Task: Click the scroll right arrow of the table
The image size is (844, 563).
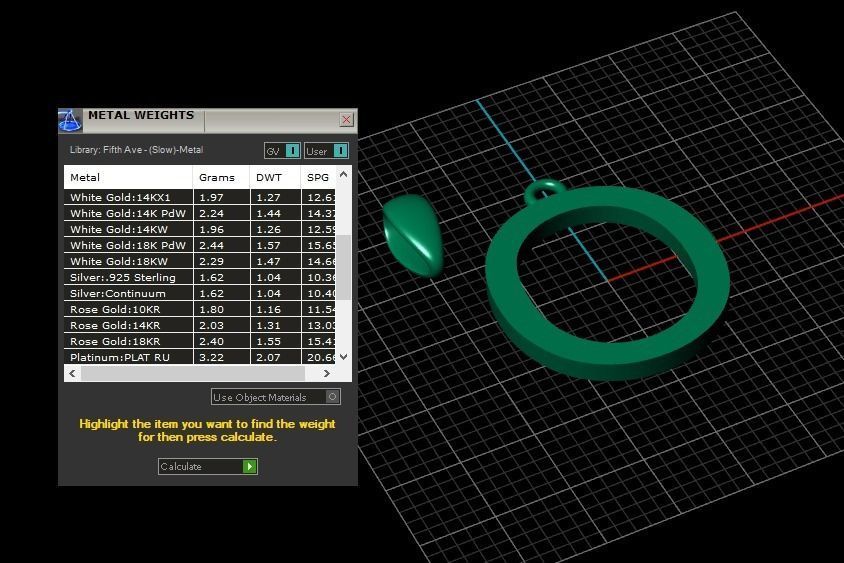Action: [326, 373]
